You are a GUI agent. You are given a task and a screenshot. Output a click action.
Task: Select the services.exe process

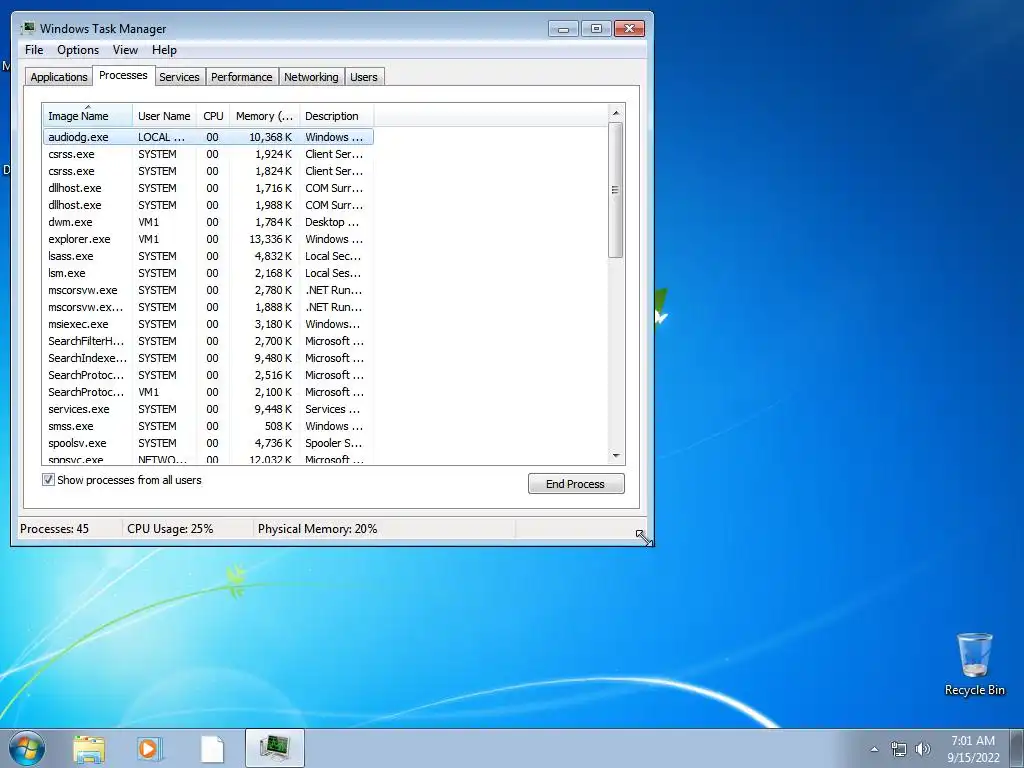(208, 409)
